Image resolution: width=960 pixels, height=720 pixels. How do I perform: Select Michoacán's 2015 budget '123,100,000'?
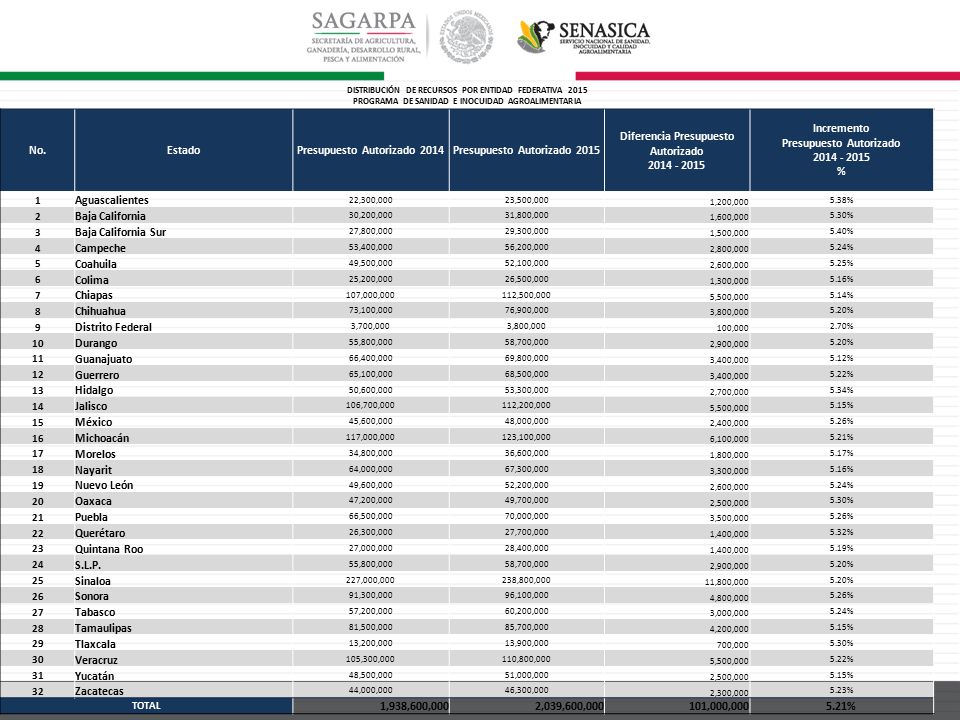(527, 437)
